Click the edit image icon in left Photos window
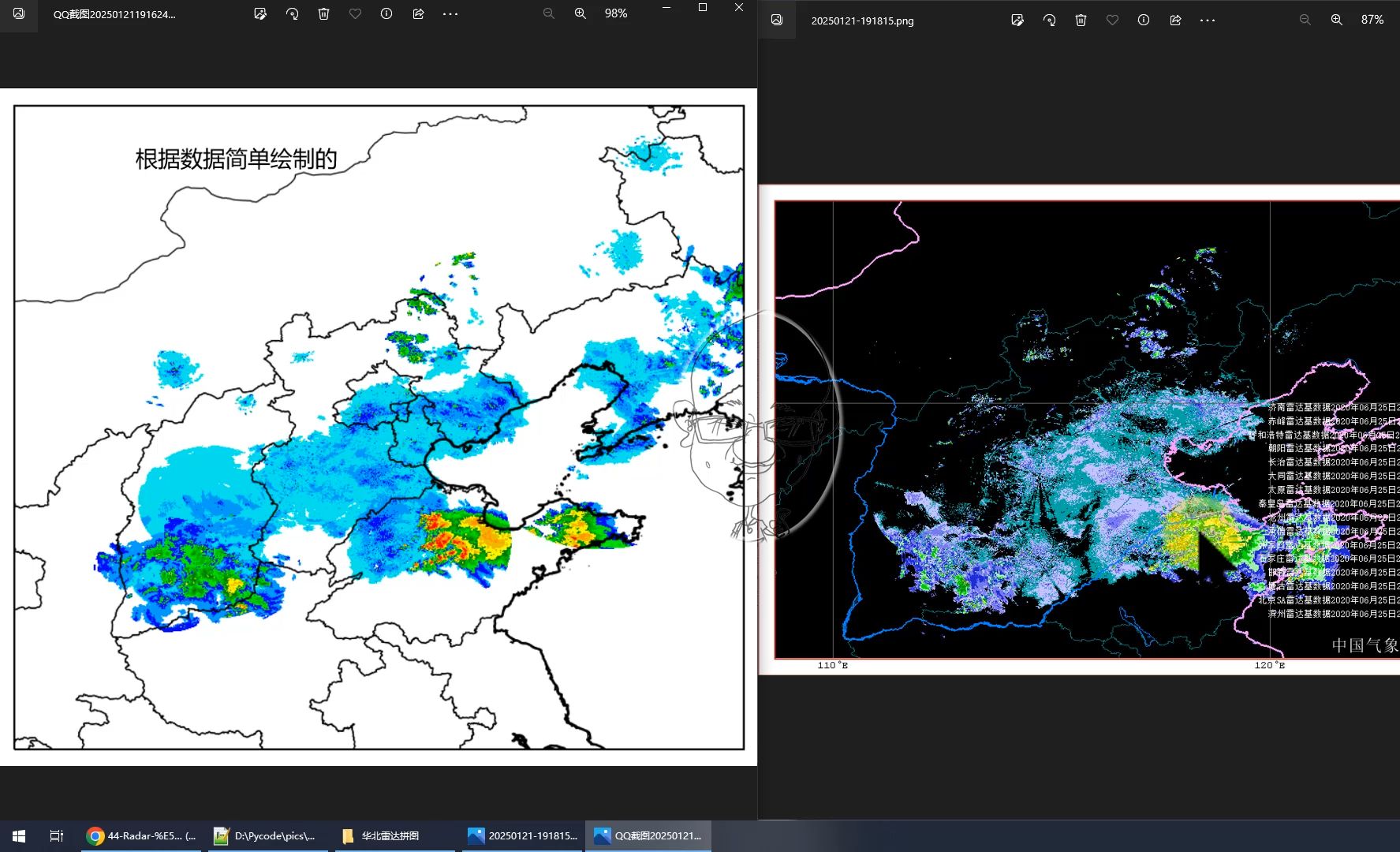The height and width of the screenshot is (852, 1400). [x=260, y=13]
